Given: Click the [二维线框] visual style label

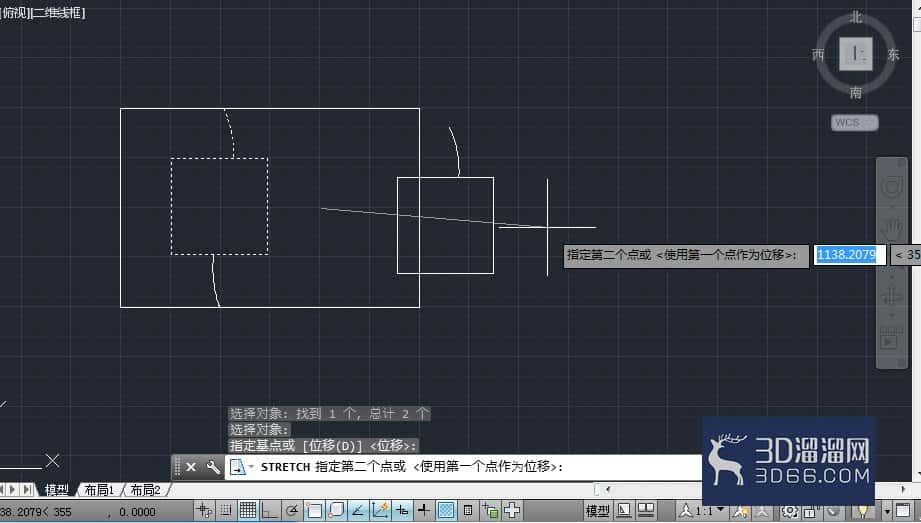Looking at the screenshot, I should (x=58, y=12).
